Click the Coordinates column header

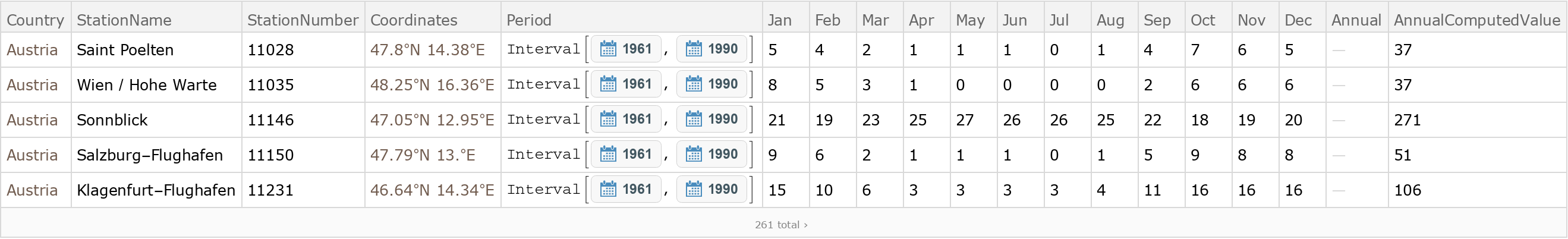414,20
